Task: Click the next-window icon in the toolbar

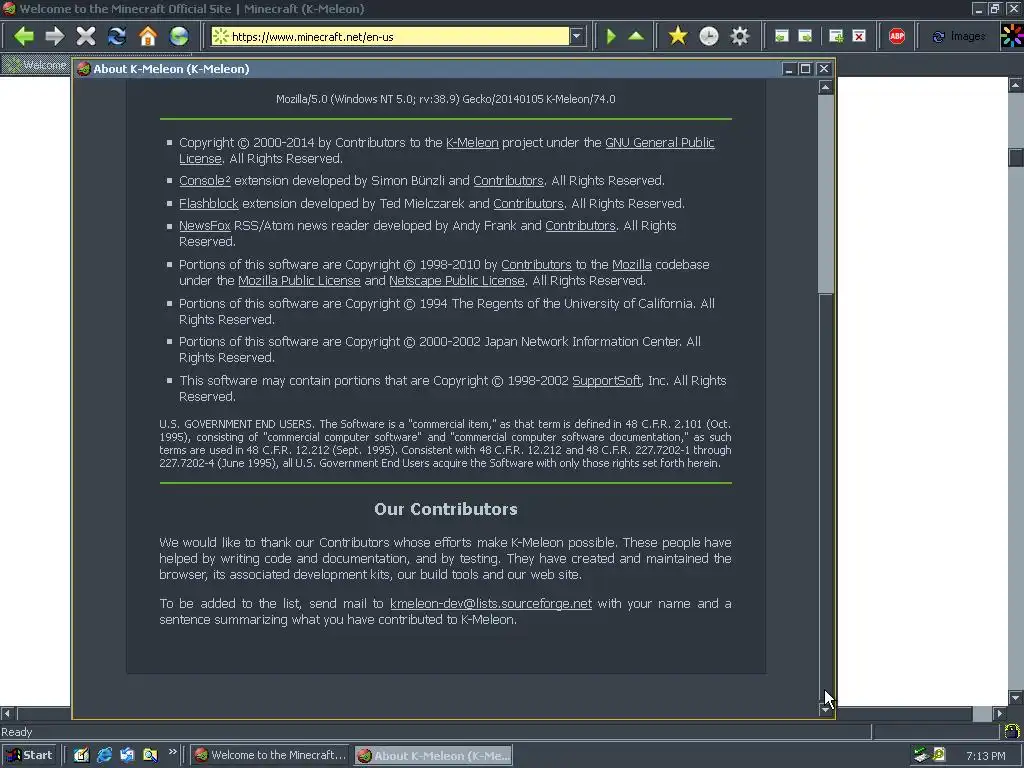Action: pyautogui.click(x=805, y=37)
